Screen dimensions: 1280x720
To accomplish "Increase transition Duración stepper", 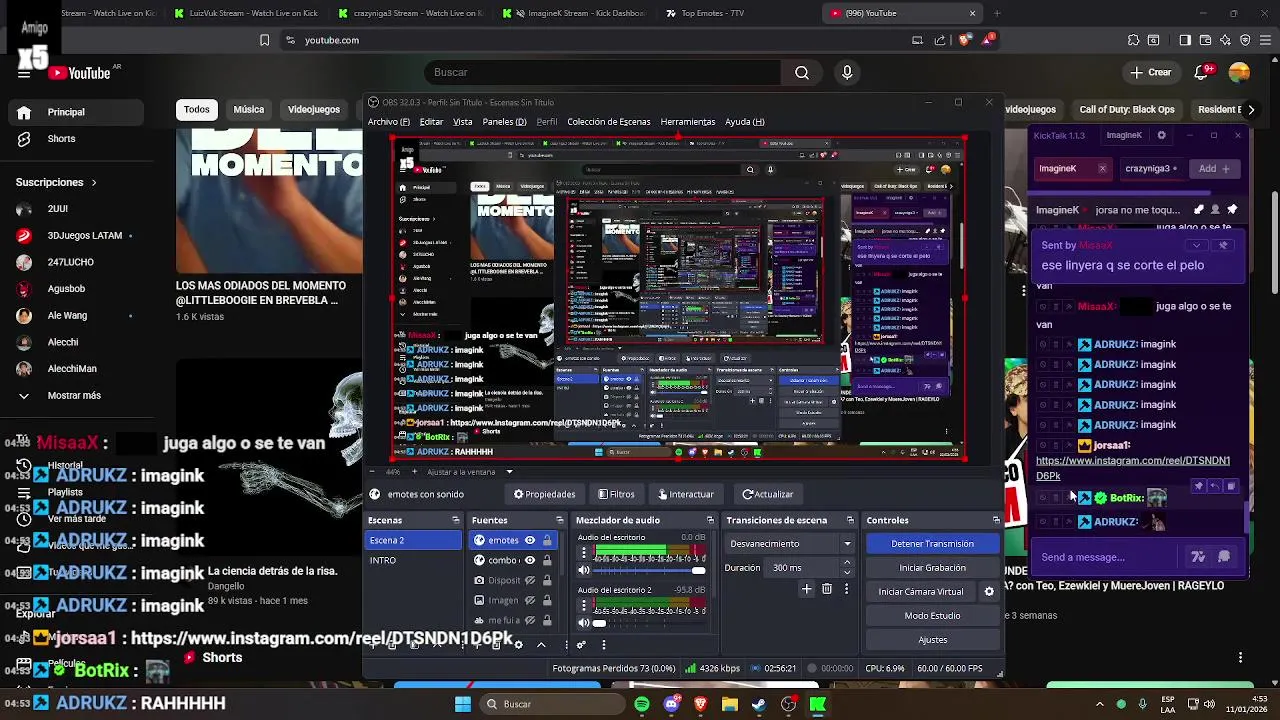I will [846, 563].
